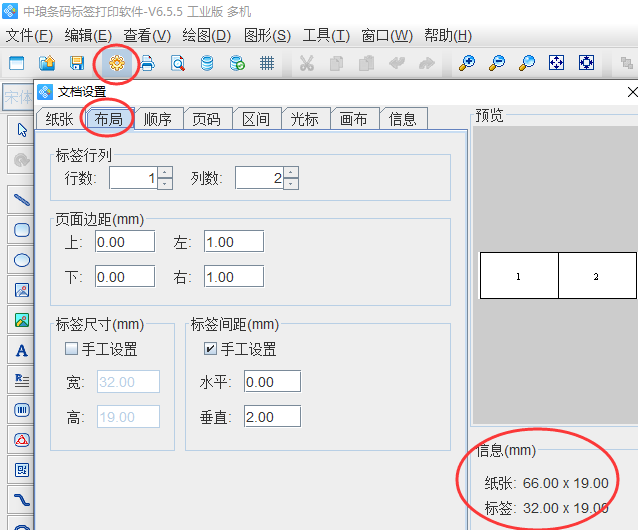Decrease 行数 with the down arrow
Screen dimensions: 638x530
165,184
